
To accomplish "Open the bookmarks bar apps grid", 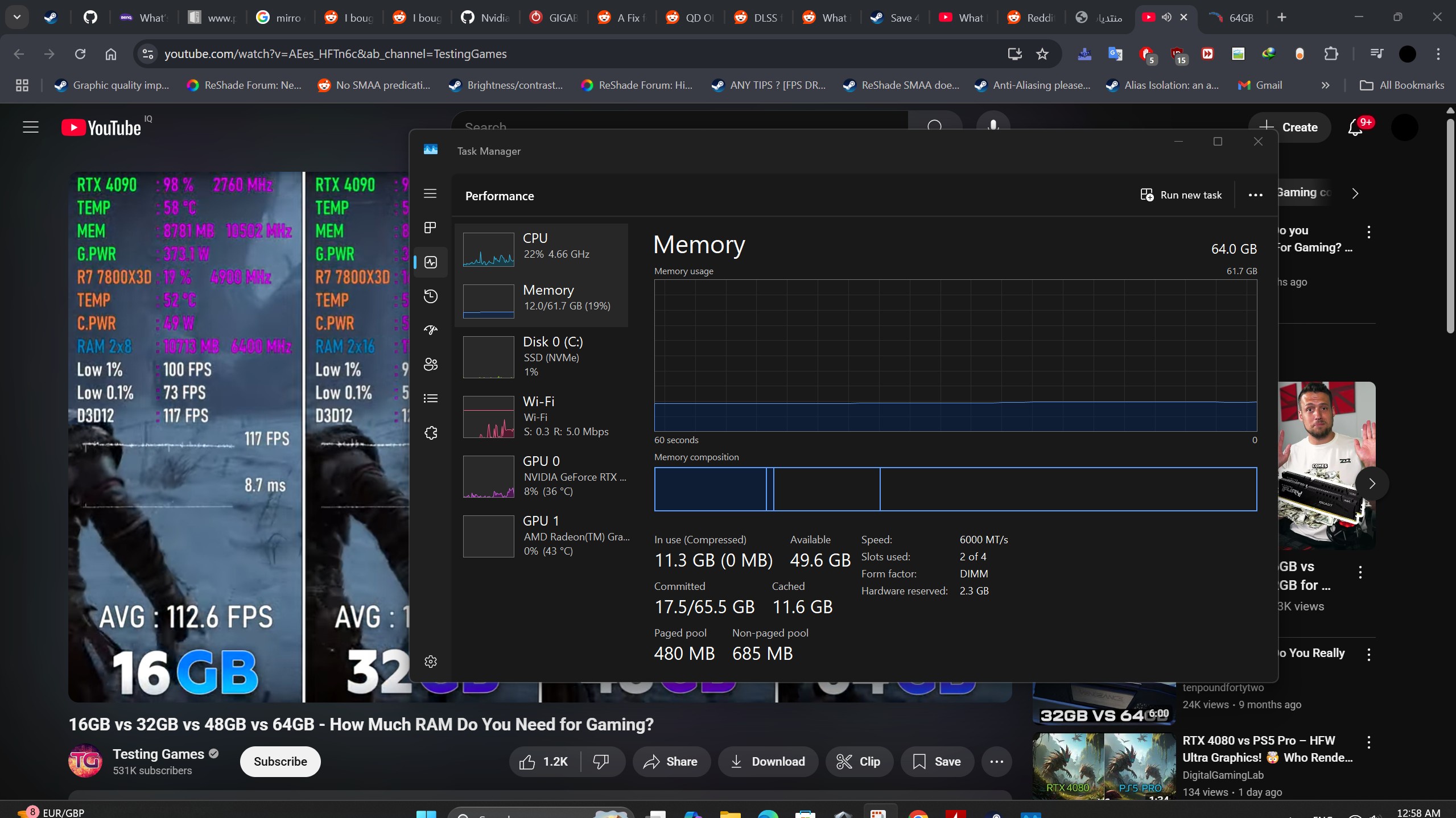I will click(x=22, y=85).
